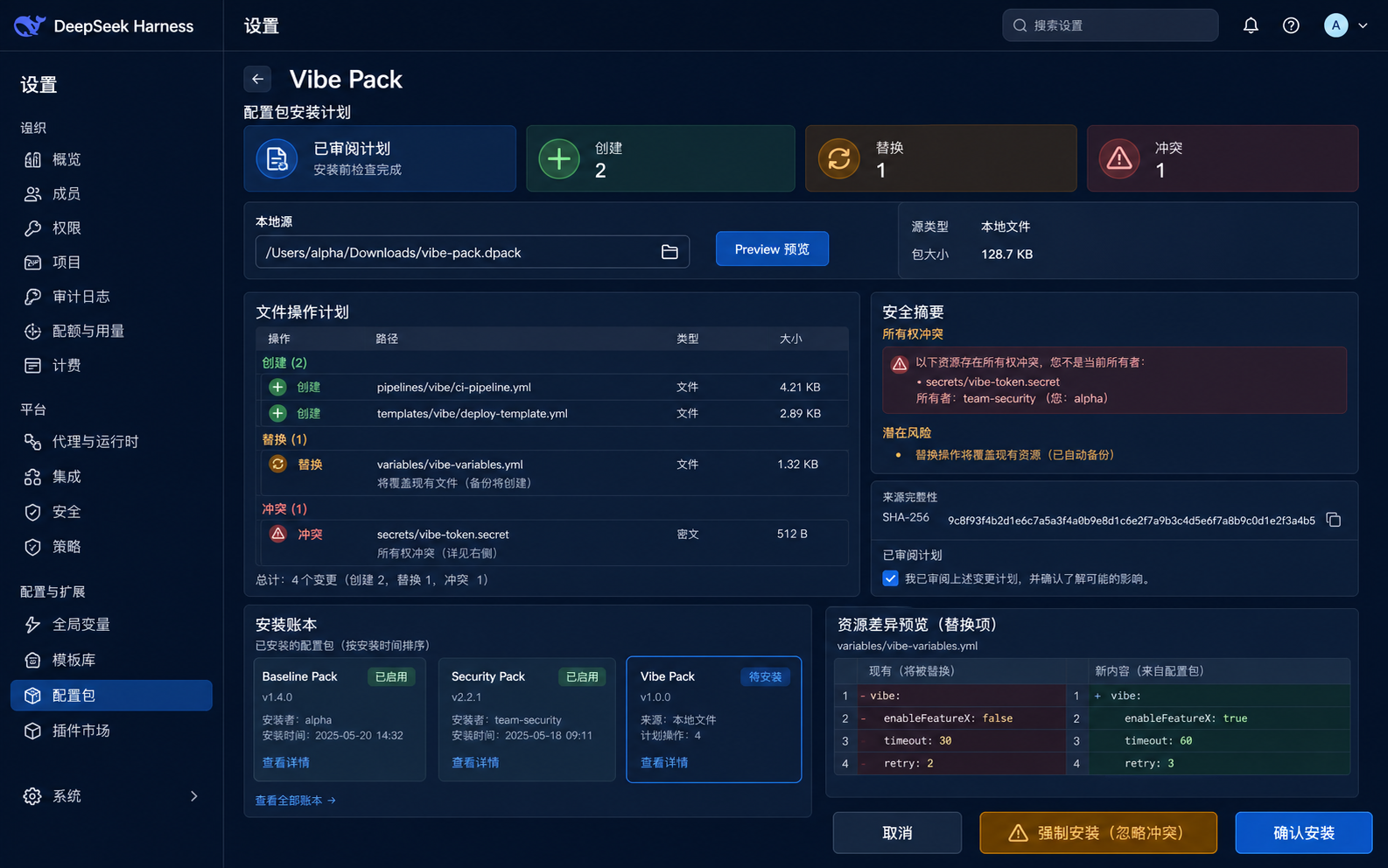Click the conflict icon for vibe-token.secret row
Image resolution: width=1388 pixels, height=868 pixels.
tap(277, 534)
